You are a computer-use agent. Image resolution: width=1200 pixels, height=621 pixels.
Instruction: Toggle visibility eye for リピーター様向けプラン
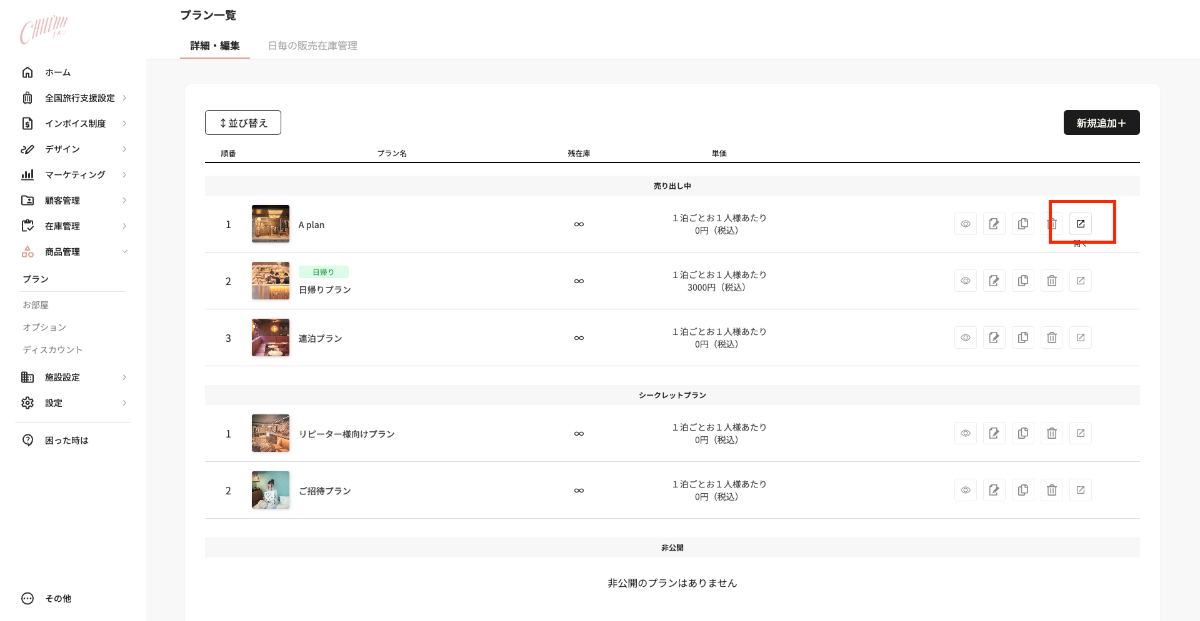[966, 434]
